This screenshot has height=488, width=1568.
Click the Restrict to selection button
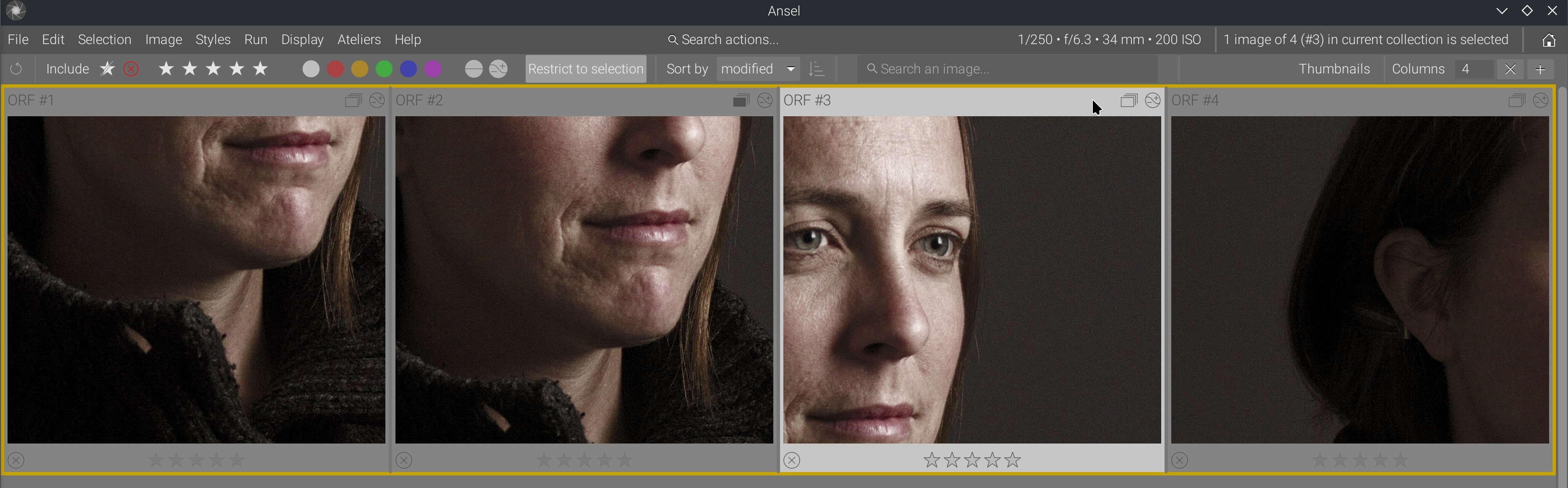[x=586, y=69]
